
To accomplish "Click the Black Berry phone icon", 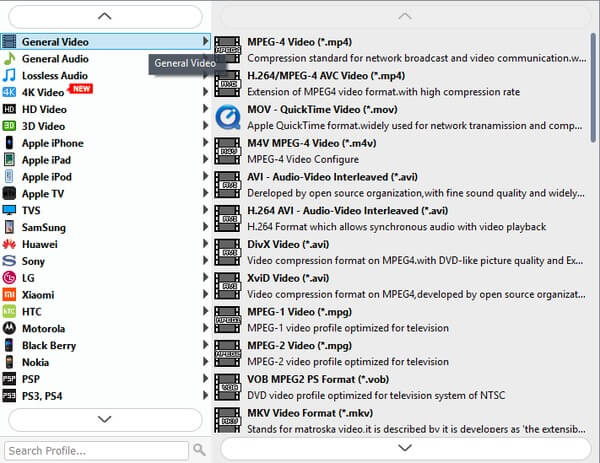I will click(x=9, y=345).
